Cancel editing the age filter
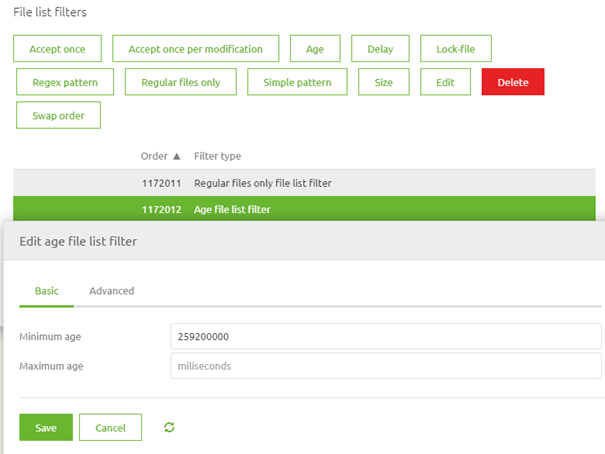The width and height of the screenshot is (605, 454). tap(110, 427)
